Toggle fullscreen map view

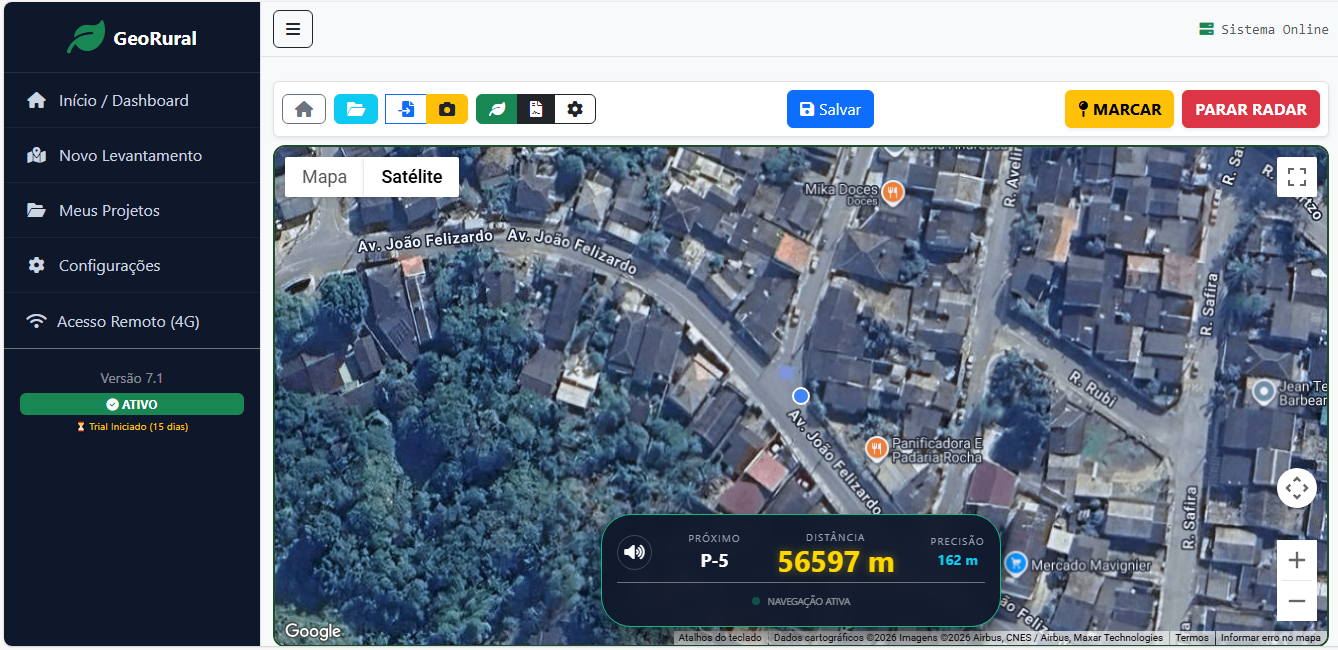[x=1297, y=177]
